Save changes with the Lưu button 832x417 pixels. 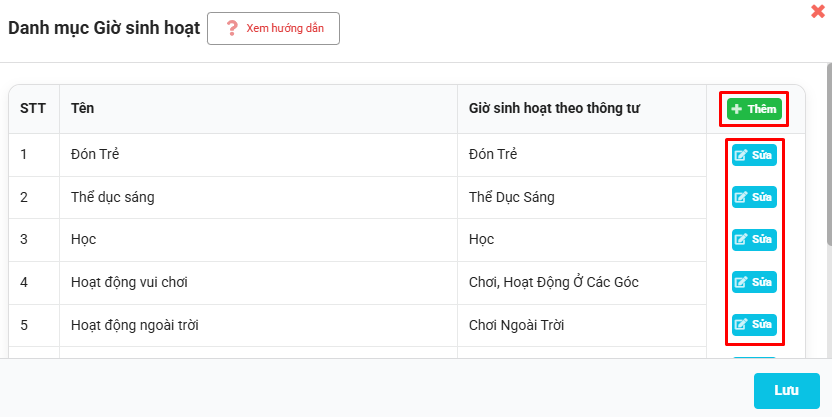click(x=786, y=390)
